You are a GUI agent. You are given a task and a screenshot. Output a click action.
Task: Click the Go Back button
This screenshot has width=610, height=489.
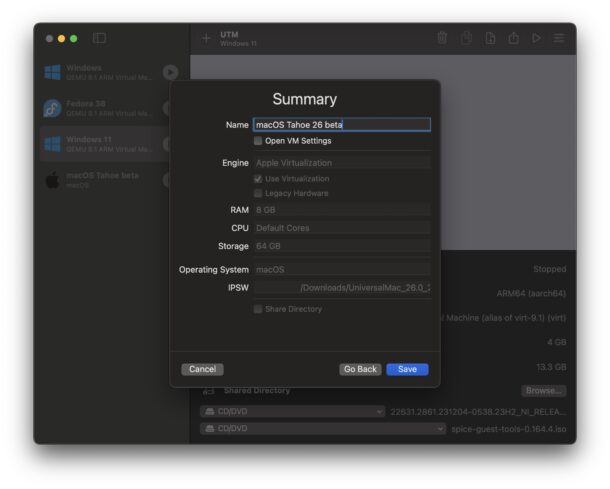pos(360,369)
